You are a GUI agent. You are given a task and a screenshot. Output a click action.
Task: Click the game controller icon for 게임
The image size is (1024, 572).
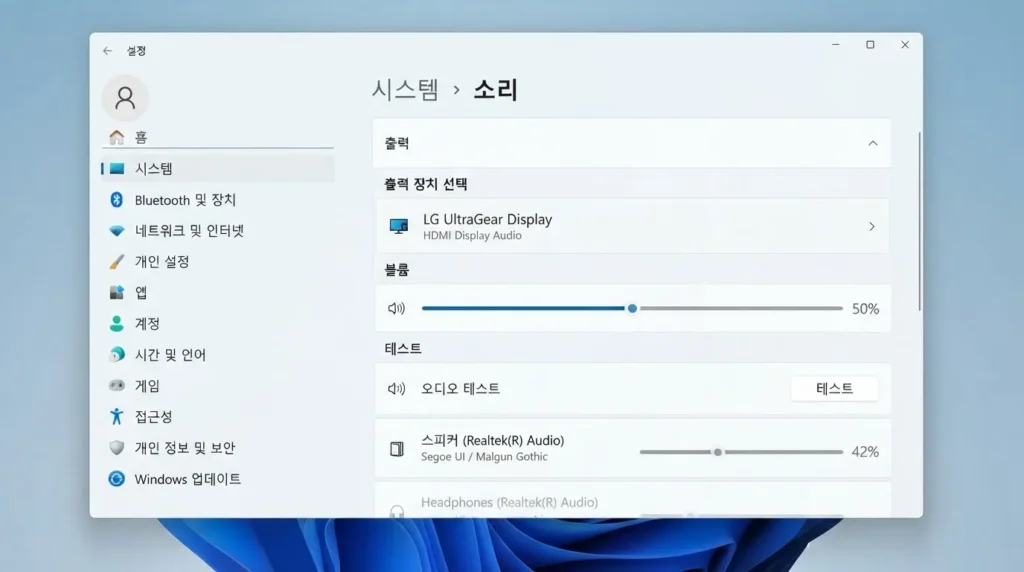coord(117,385)
